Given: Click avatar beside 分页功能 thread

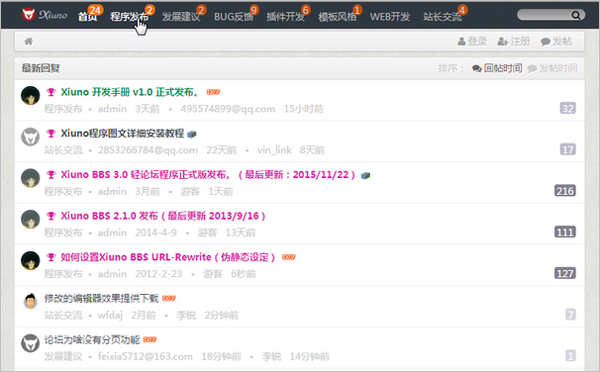Looking at the screenshot, I should click(x=30, y=343).
